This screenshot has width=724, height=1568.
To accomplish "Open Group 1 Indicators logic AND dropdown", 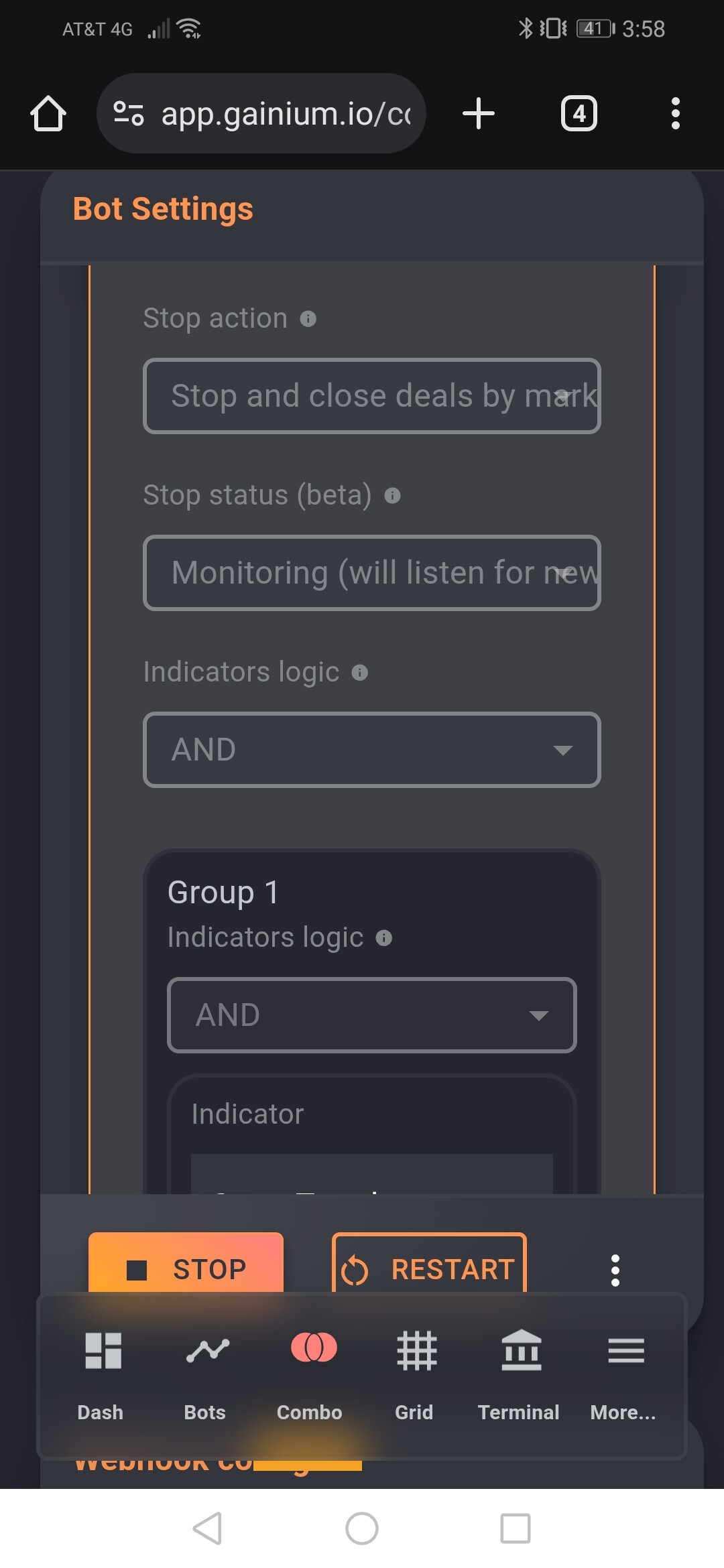I will 372,1015.
